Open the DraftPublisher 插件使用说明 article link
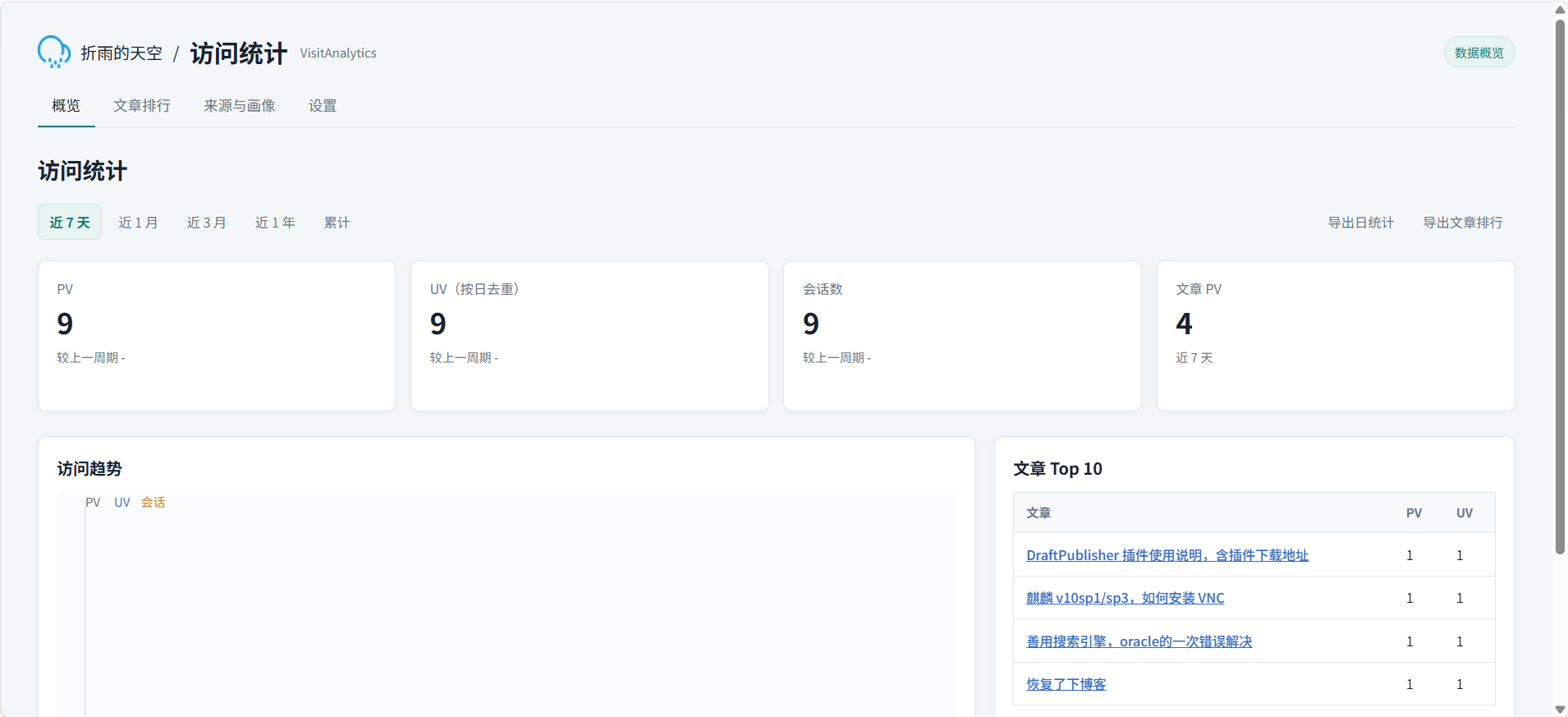This screenshot has width=1568, height=717. click(x=1167, y=555)
